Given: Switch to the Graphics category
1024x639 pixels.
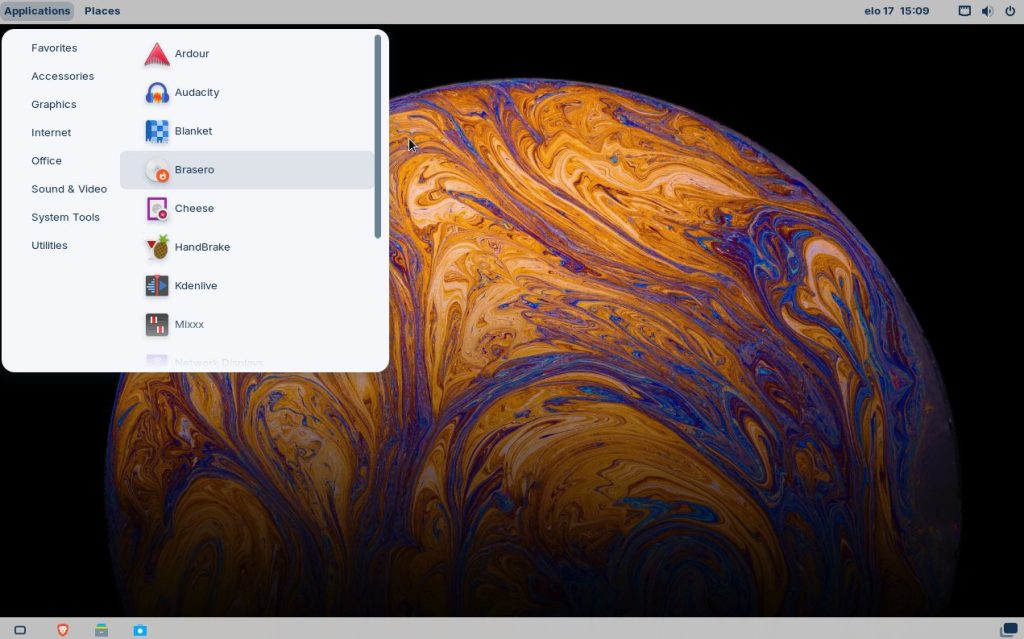Looking at the screenshot, I should (x=54, y=104).
